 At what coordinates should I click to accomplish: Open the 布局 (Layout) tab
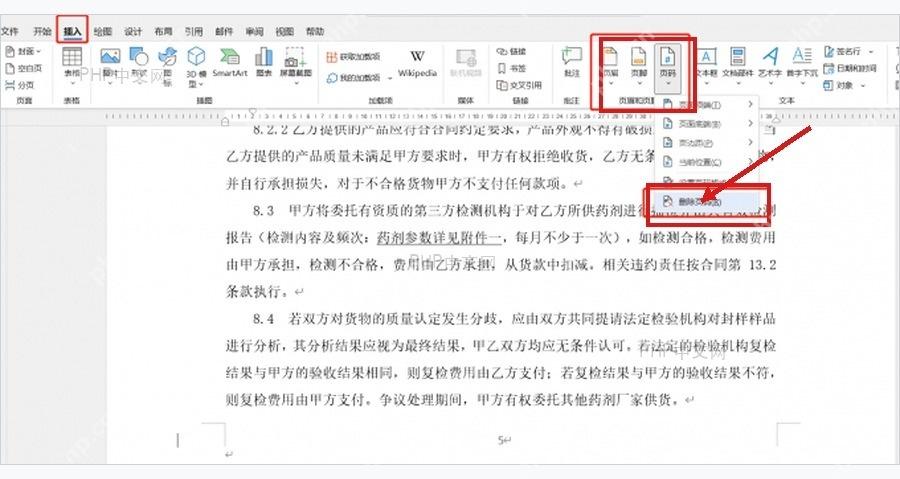(164, 32)
